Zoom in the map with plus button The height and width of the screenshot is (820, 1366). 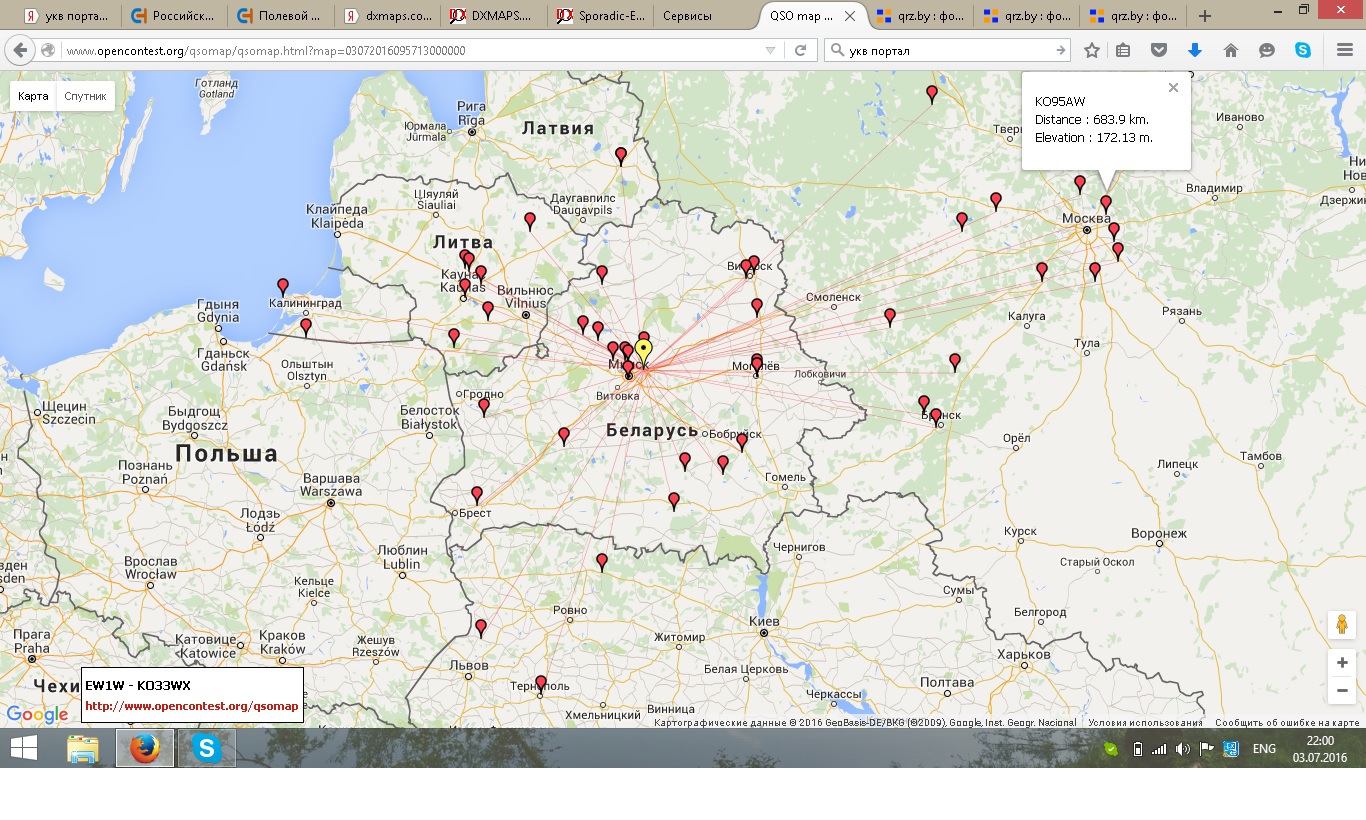click(x=1342, y=663)
